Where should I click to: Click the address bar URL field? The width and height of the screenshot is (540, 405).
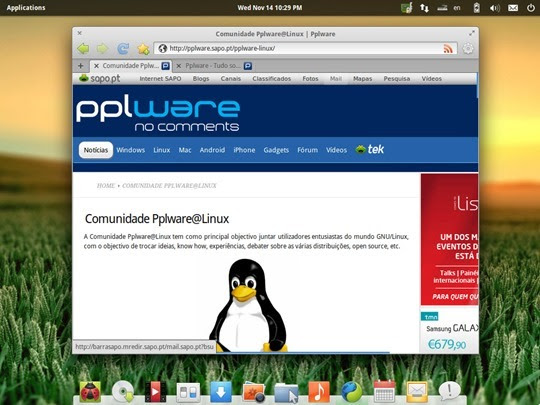(305, 48)
